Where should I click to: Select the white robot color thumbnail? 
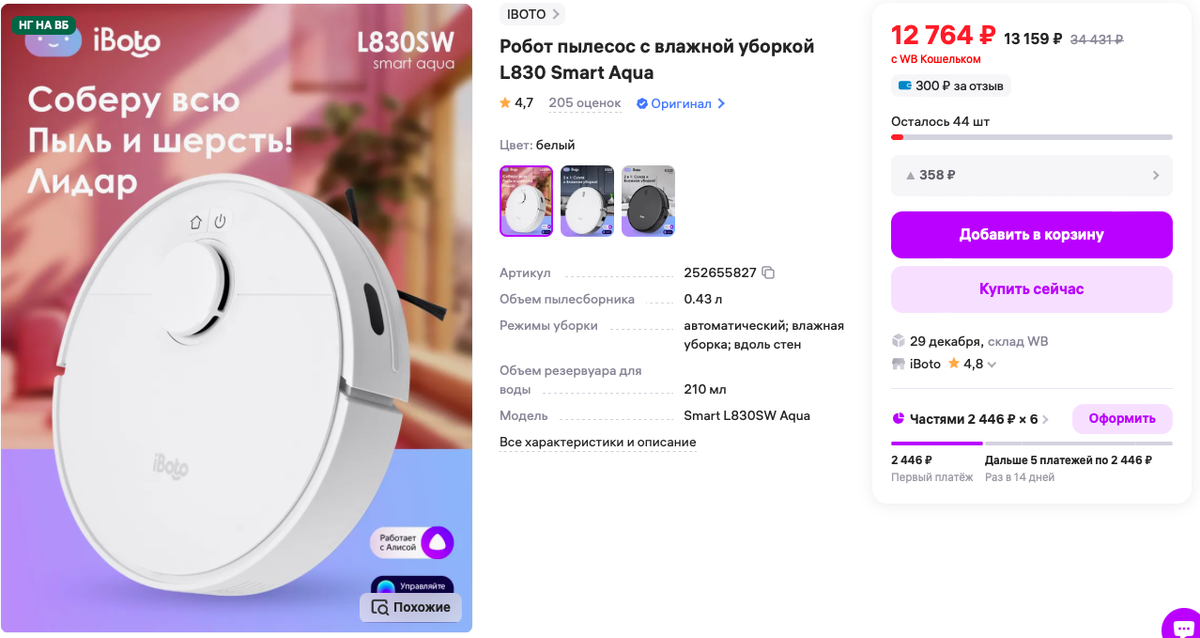pyautogui.click(x=526, y=201)
